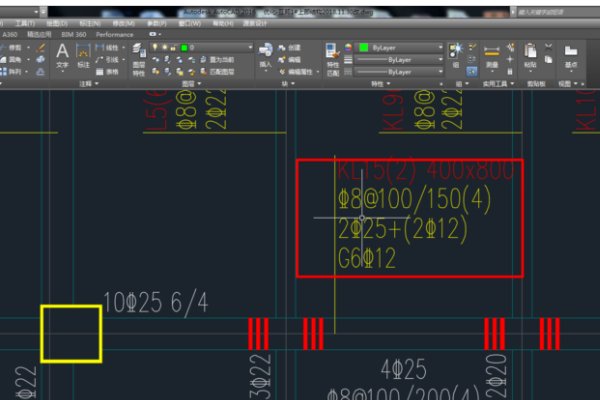Switch to the BIM 360 tab
Screen dimensions: 600x400
(73, 34)
